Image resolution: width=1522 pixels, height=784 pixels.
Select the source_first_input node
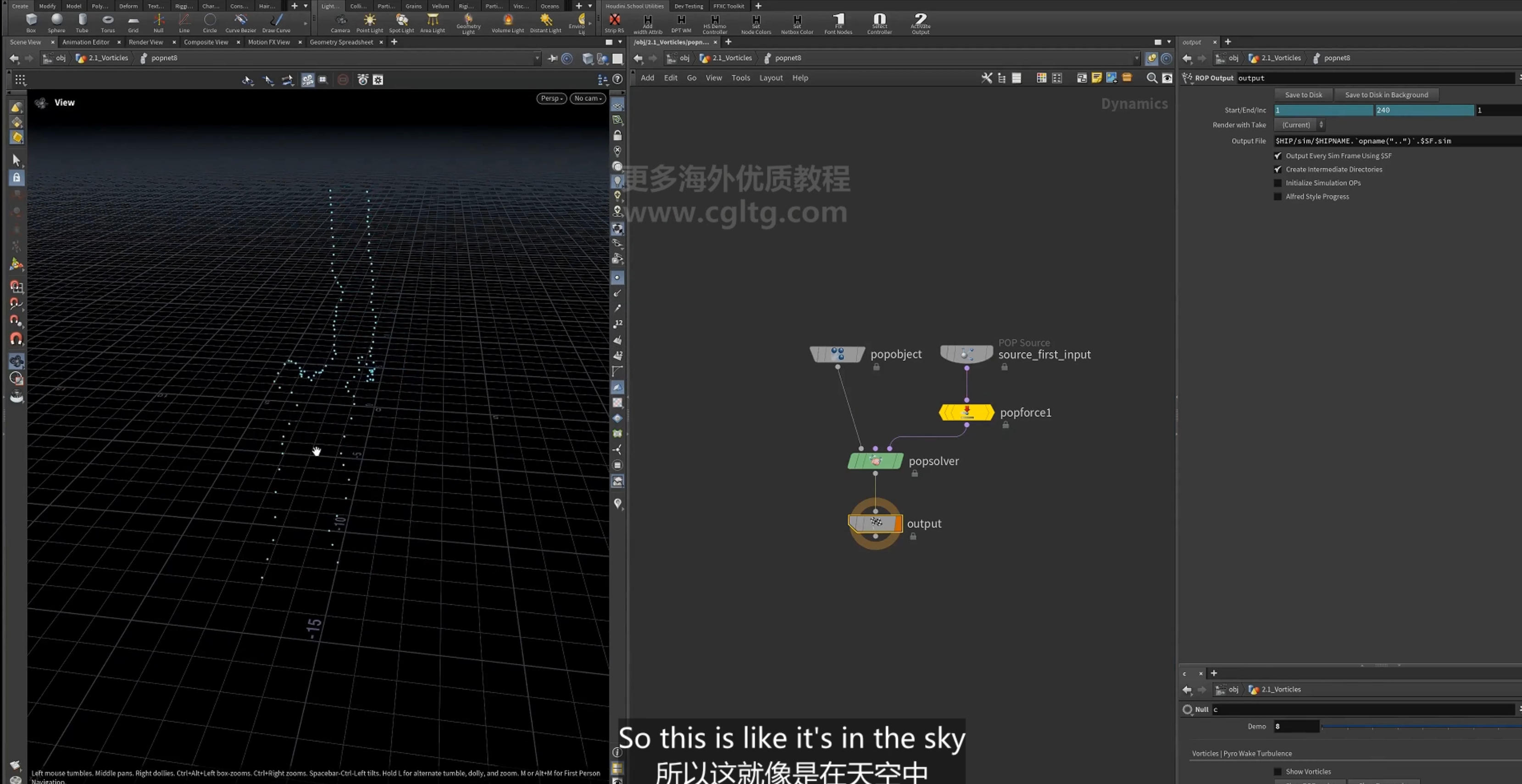(x=967, y=354)
